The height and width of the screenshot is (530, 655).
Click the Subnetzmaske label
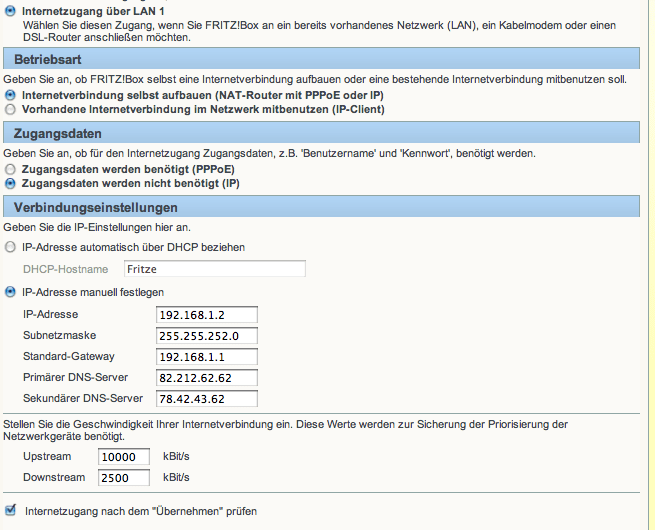(x=59, y=335)
